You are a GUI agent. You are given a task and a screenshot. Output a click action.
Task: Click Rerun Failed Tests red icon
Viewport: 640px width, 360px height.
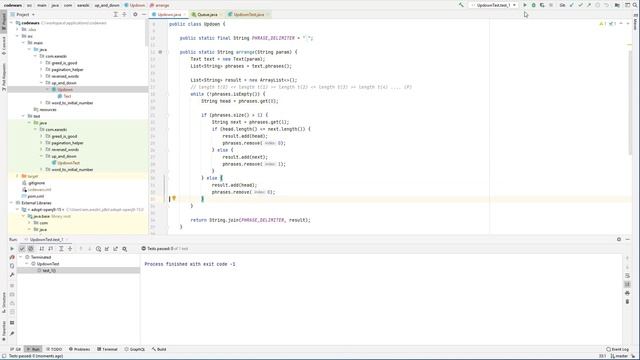click(x=12, y=257)
